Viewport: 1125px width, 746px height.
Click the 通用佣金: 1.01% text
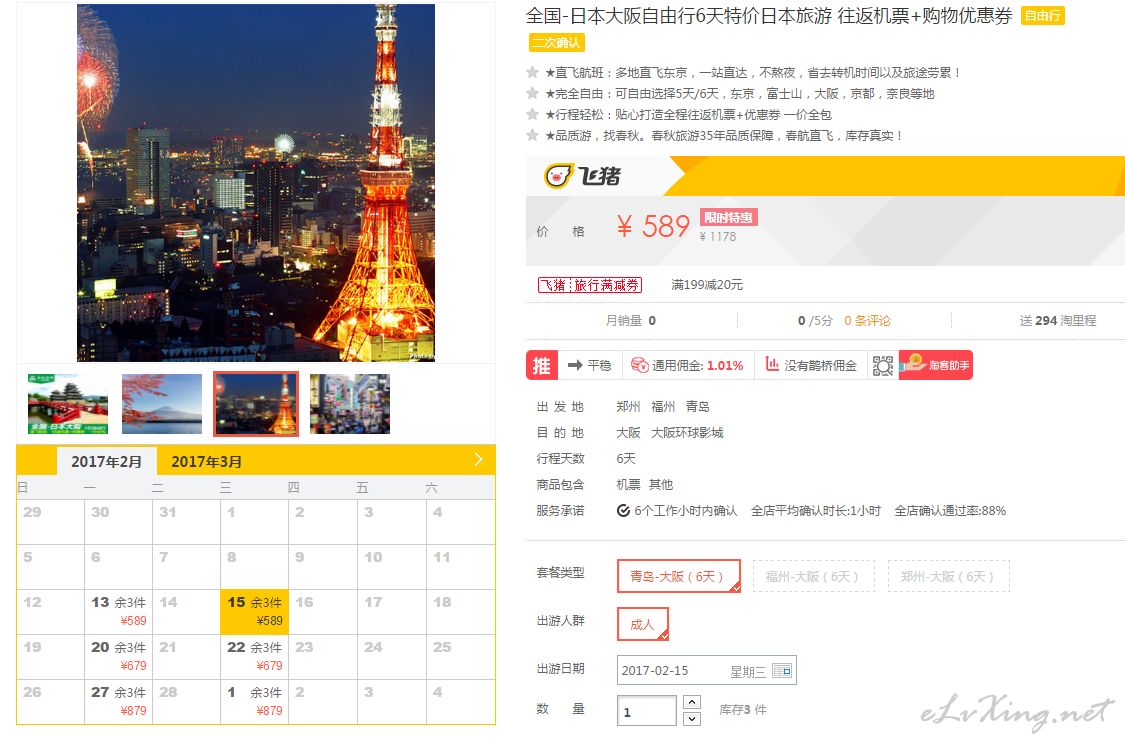[697, 365]
